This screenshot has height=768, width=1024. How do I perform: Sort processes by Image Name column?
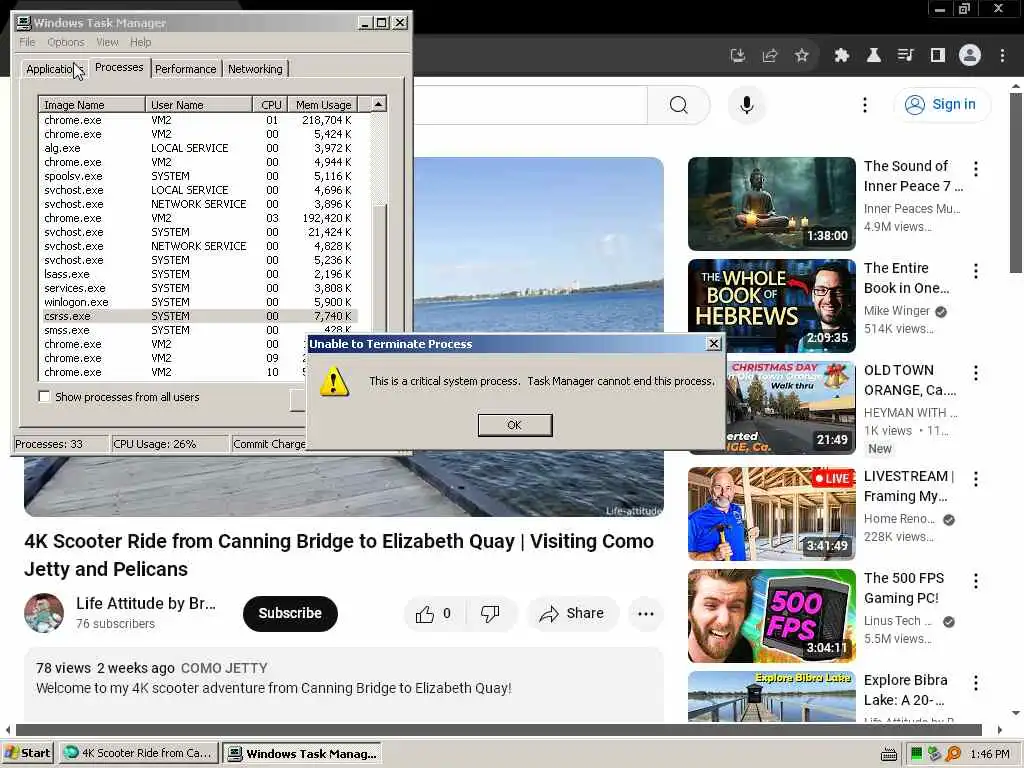(x=92, y=104)
